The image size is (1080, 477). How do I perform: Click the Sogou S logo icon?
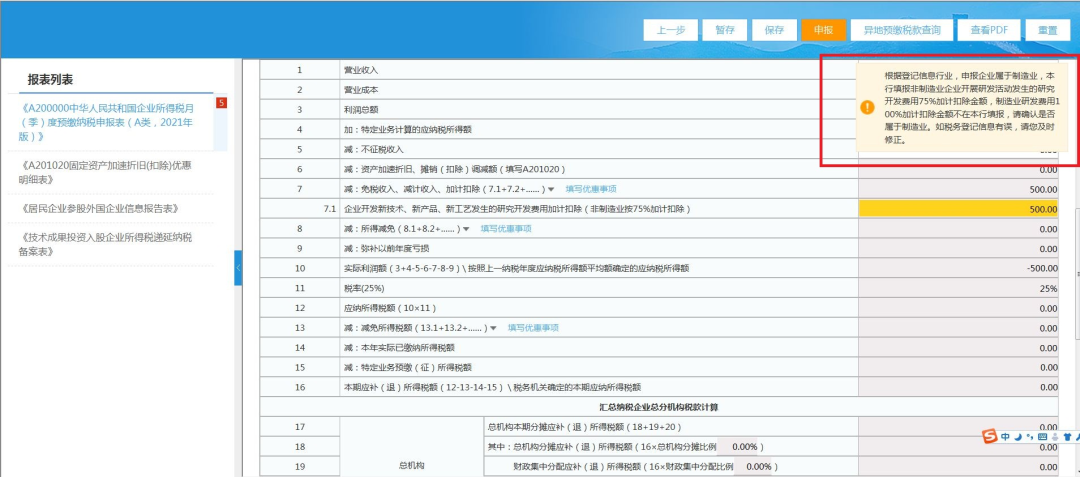click(990, 436)
